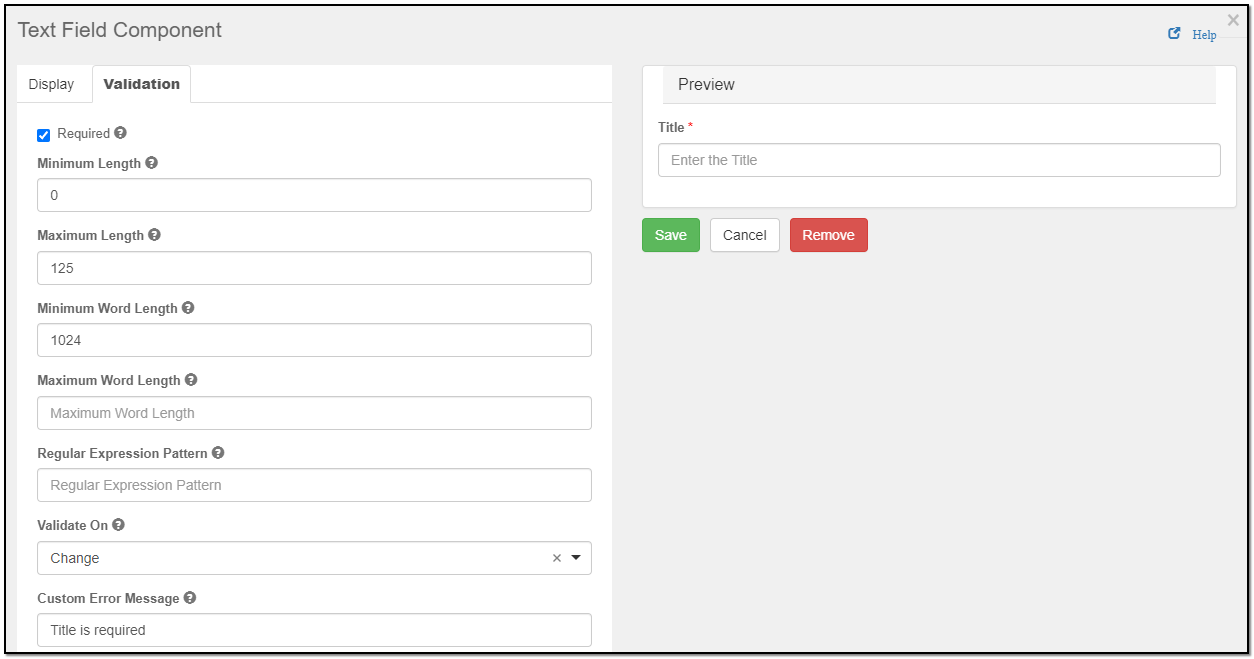1254x659 pixels.
Task: Select the Validation tab
Action: (142, 84)
